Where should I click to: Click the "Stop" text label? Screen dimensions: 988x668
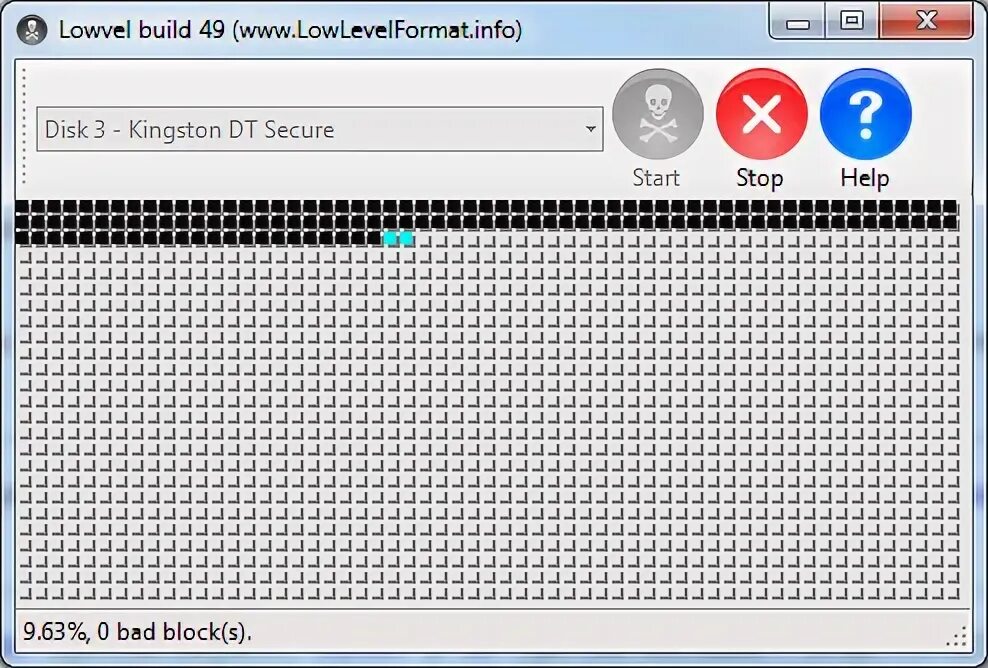click(x=760, y=178)
